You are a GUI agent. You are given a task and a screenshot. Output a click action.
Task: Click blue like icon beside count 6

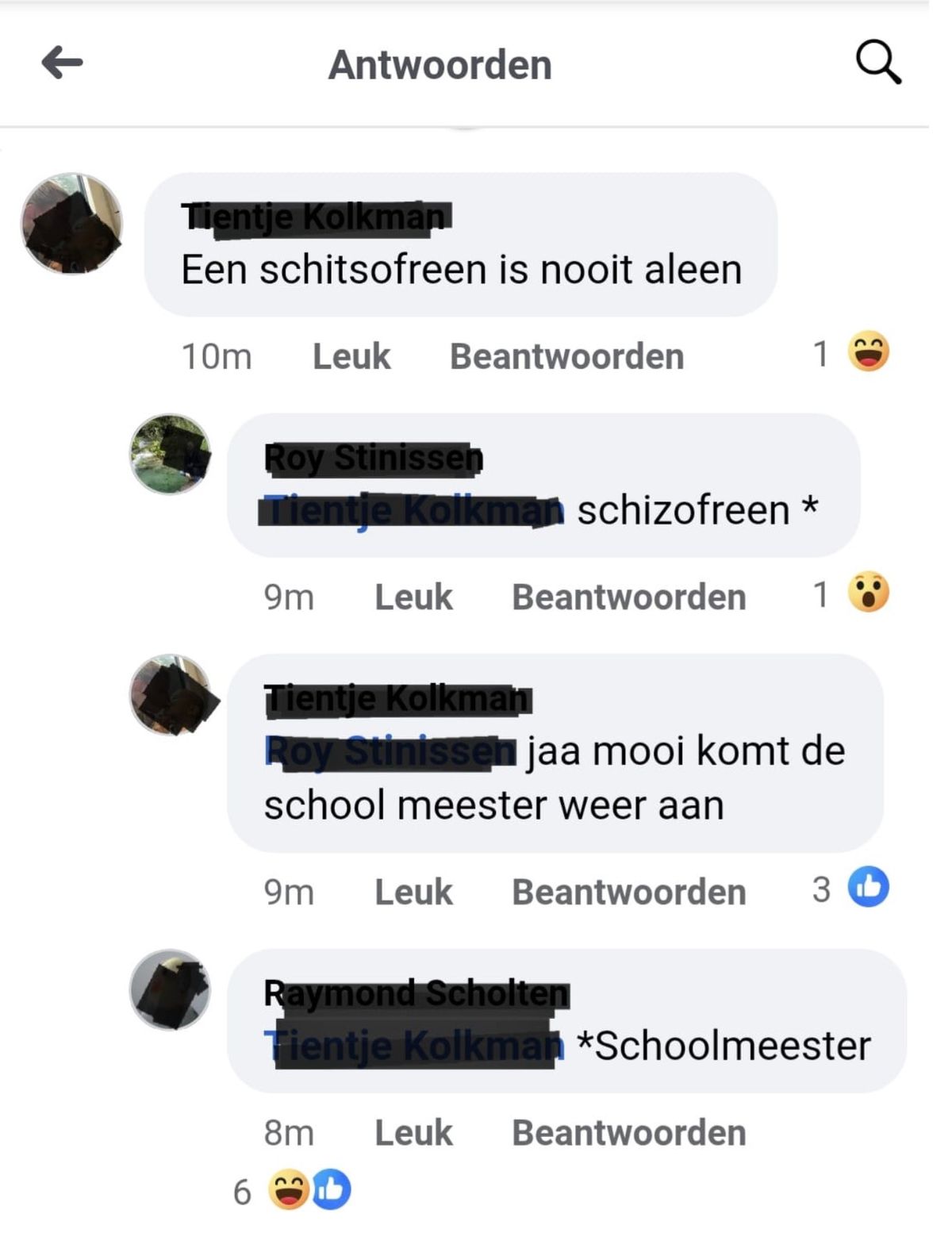point(331,1189)
